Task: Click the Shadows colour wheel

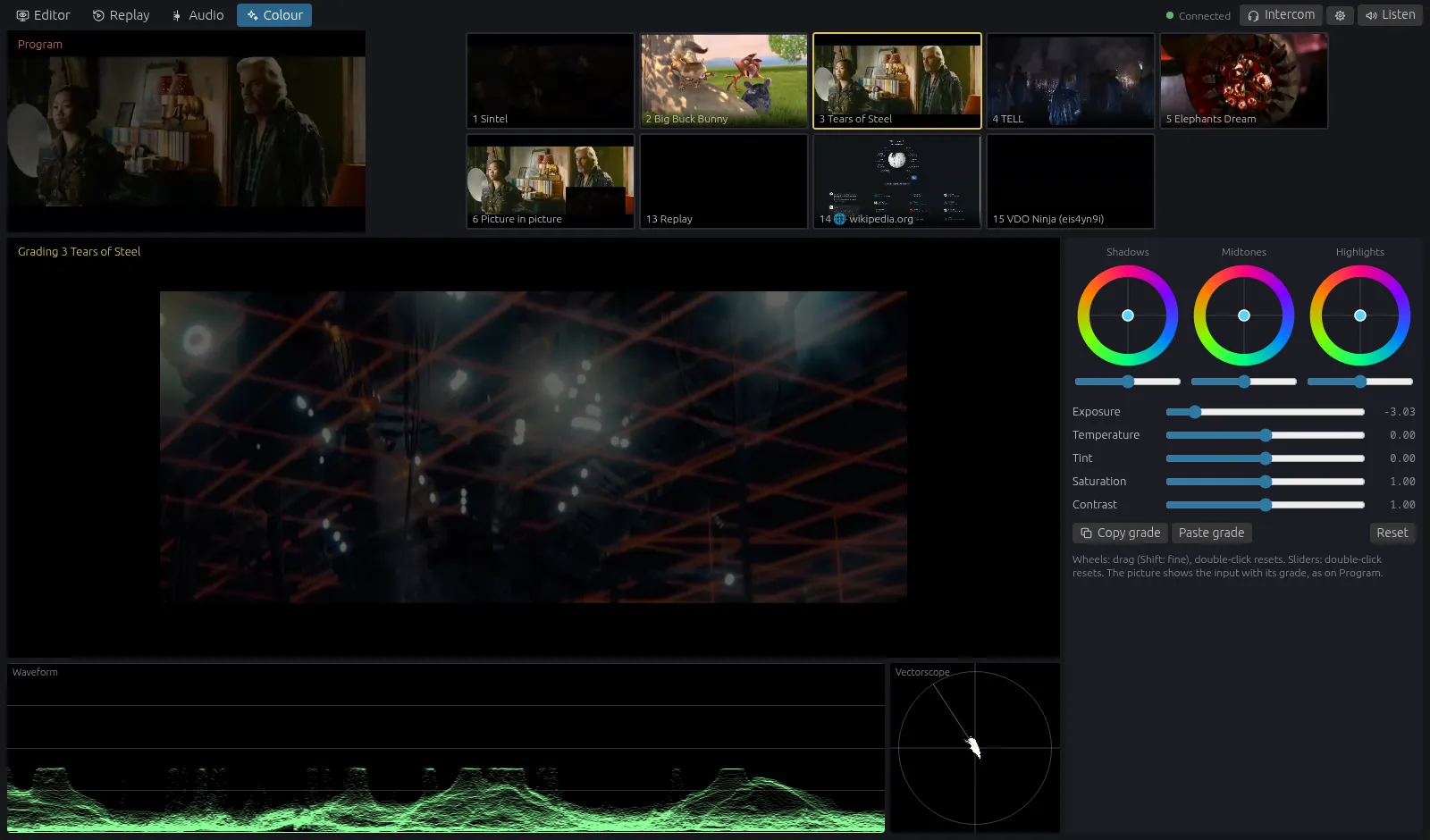Action: (x=1128, y=315)
